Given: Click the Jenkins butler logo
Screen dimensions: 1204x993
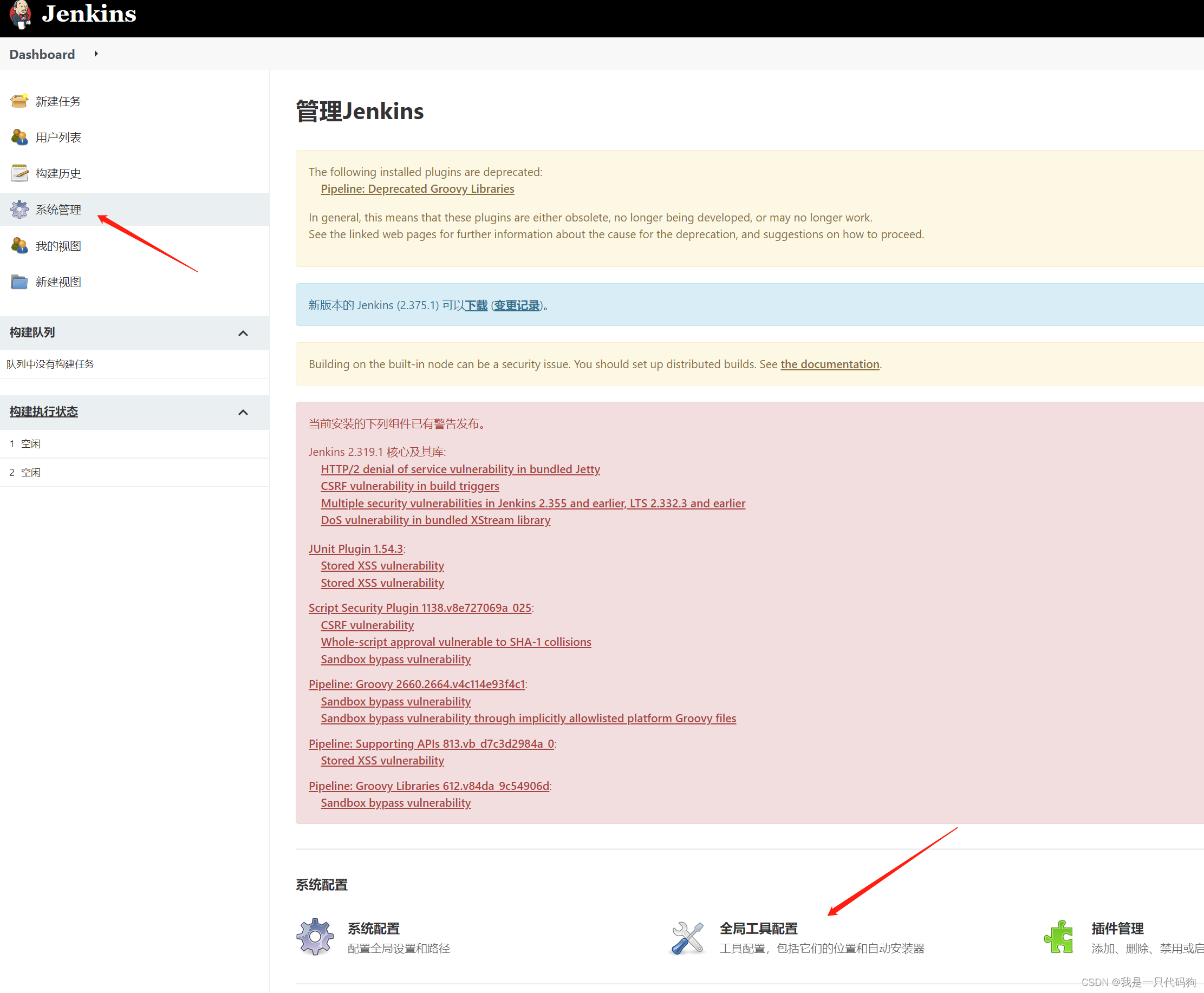Looking at the screenshot, I should point(21,16).
